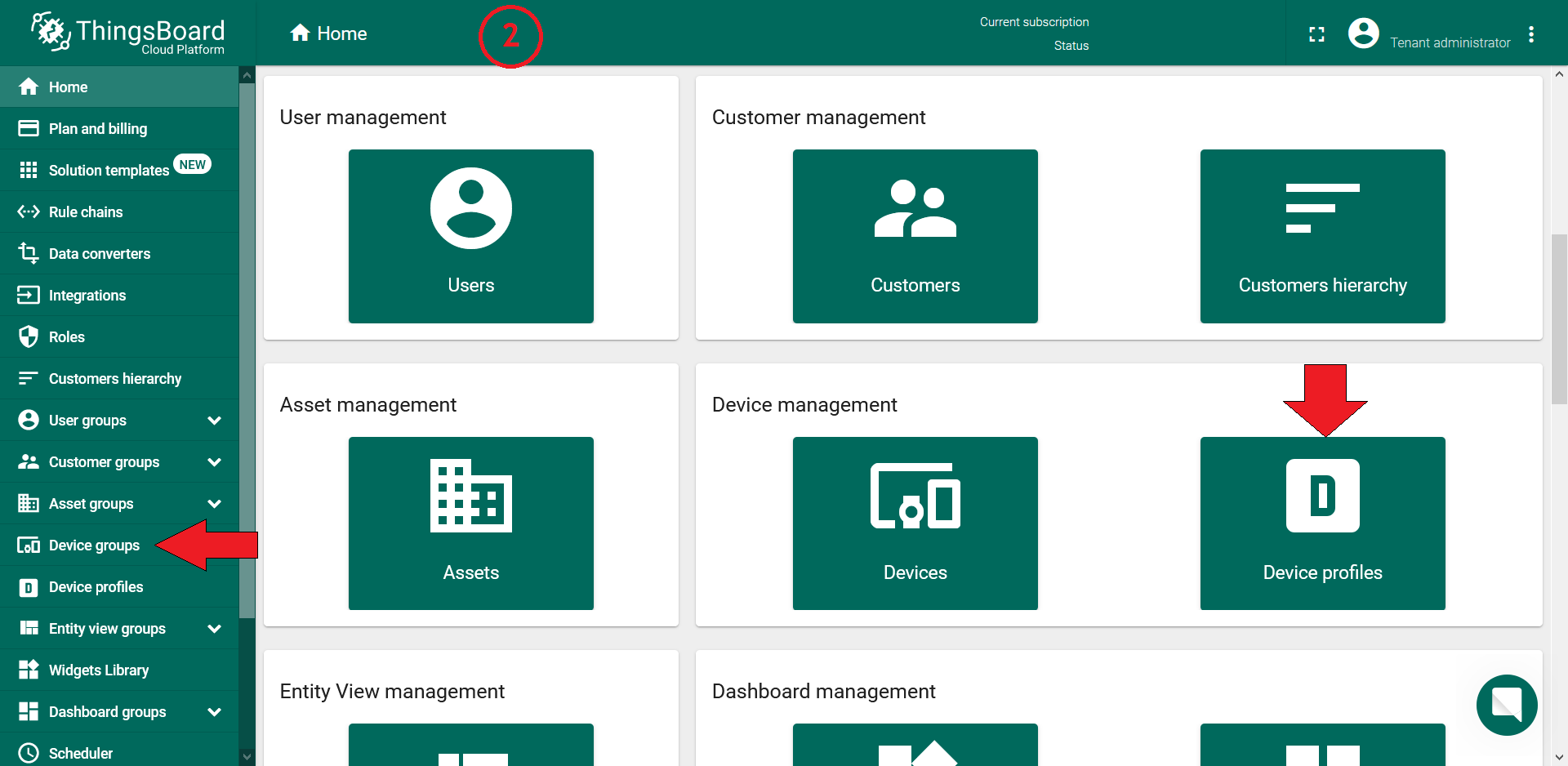This screenshot has height=766, width=1568.
Task: Open Plan and billing menu item
Action: pos(98,128)
